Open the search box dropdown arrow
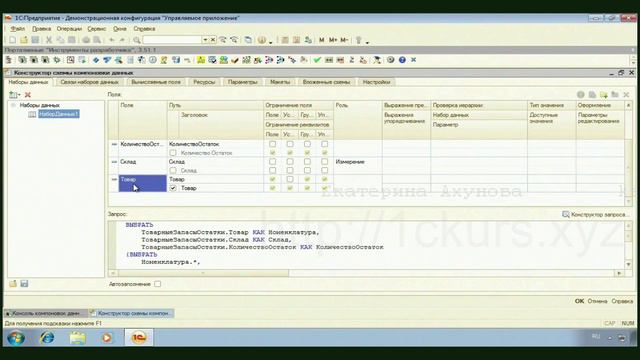The height and width of the screenshot is (360, 640). [205, 40]
